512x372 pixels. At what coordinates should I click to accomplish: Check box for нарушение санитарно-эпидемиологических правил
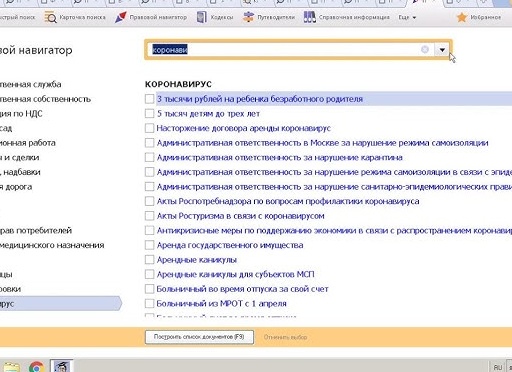coord(149,187)
